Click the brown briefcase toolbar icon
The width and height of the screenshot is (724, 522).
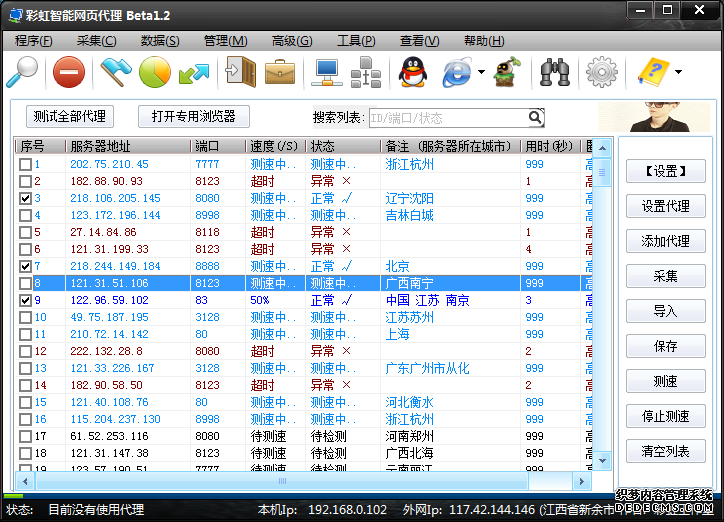pos(280,72)
